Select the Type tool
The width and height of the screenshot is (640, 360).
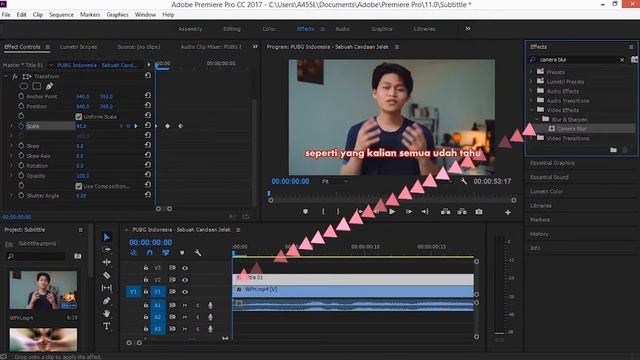tap(107, 326)
